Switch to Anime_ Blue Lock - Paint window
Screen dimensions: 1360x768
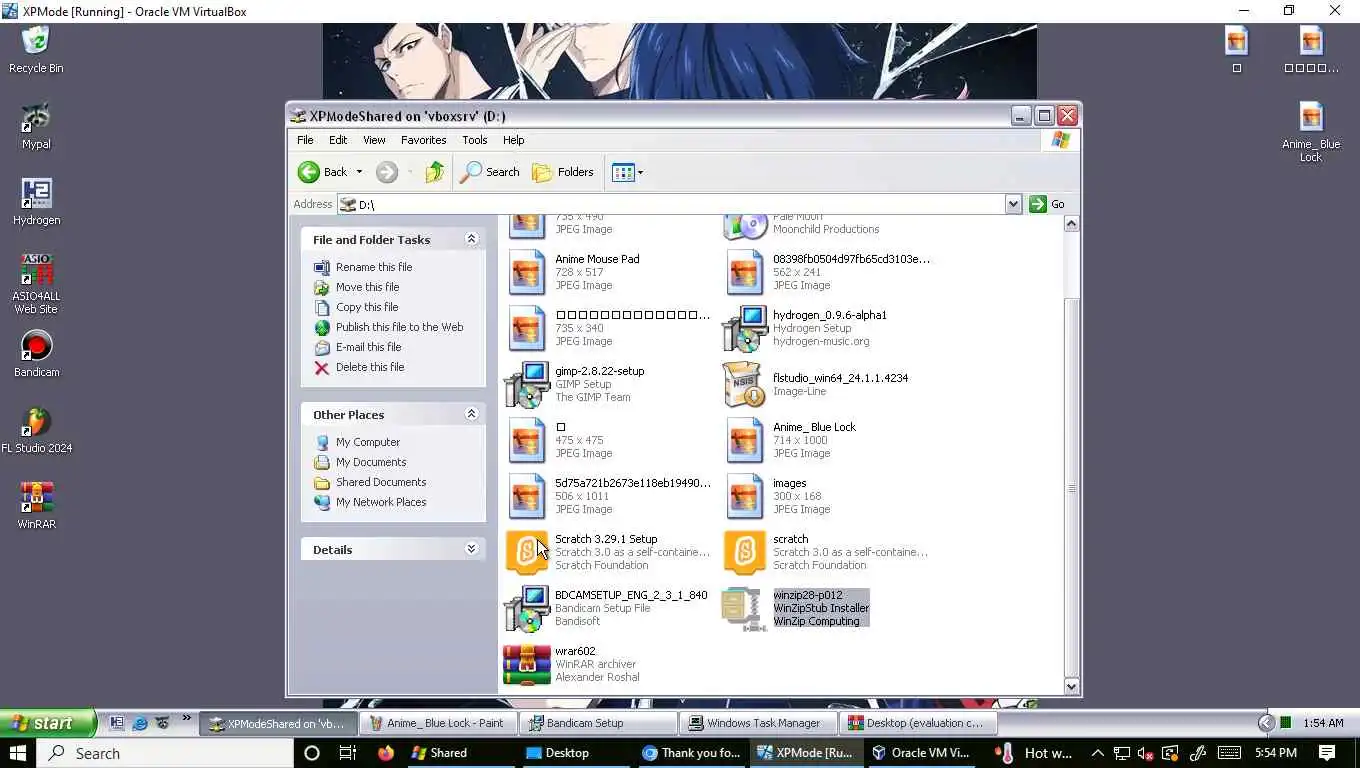[x=440, y=723]
